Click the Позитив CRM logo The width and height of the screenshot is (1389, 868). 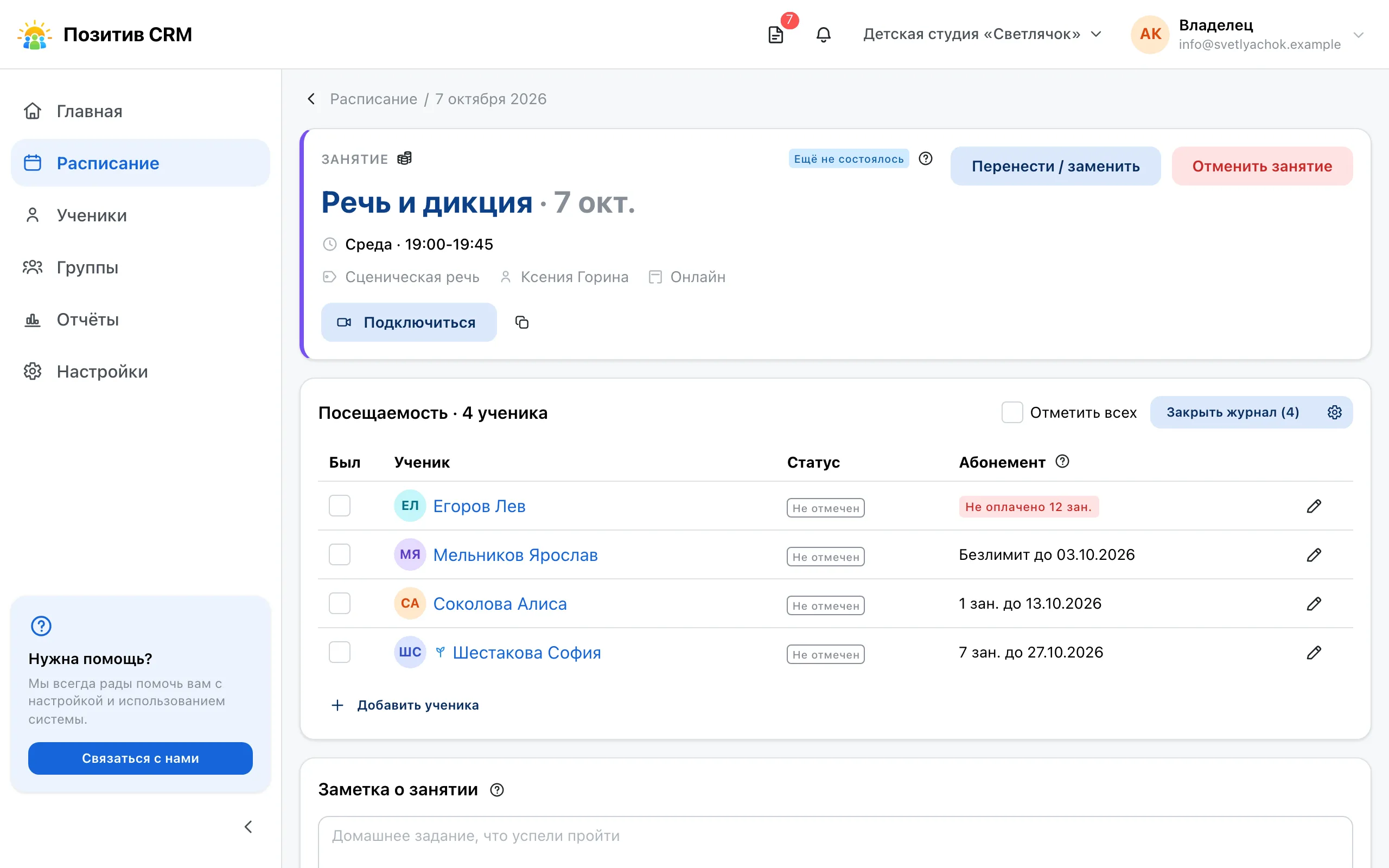(x=105, y=34)
